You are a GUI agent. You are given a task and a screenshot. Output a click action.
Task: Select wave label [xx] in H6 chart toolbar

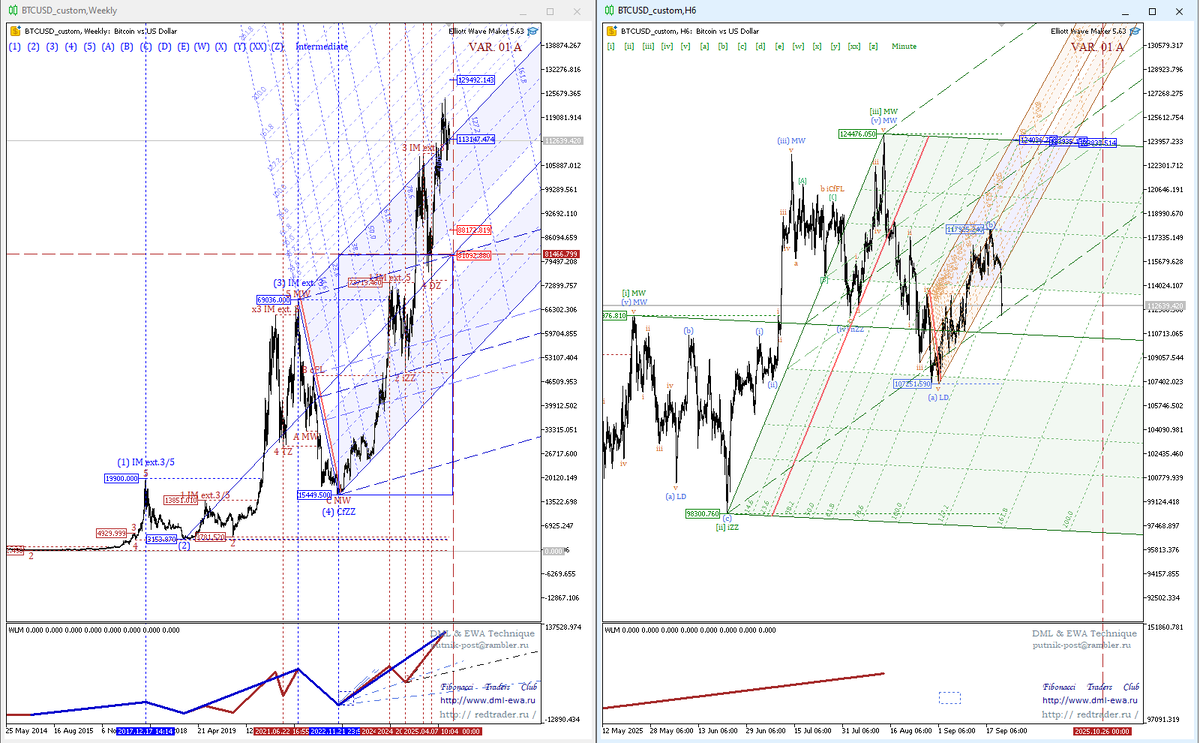click(855, 46)
